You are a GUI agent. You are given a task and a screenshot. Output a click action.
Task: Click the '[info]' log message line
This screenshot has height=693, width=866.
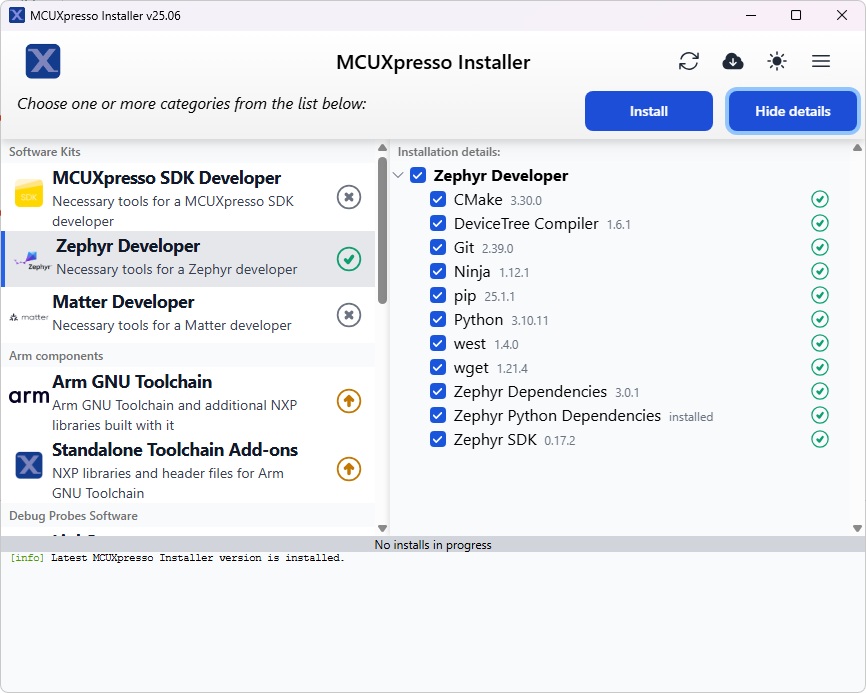(177, 558)
